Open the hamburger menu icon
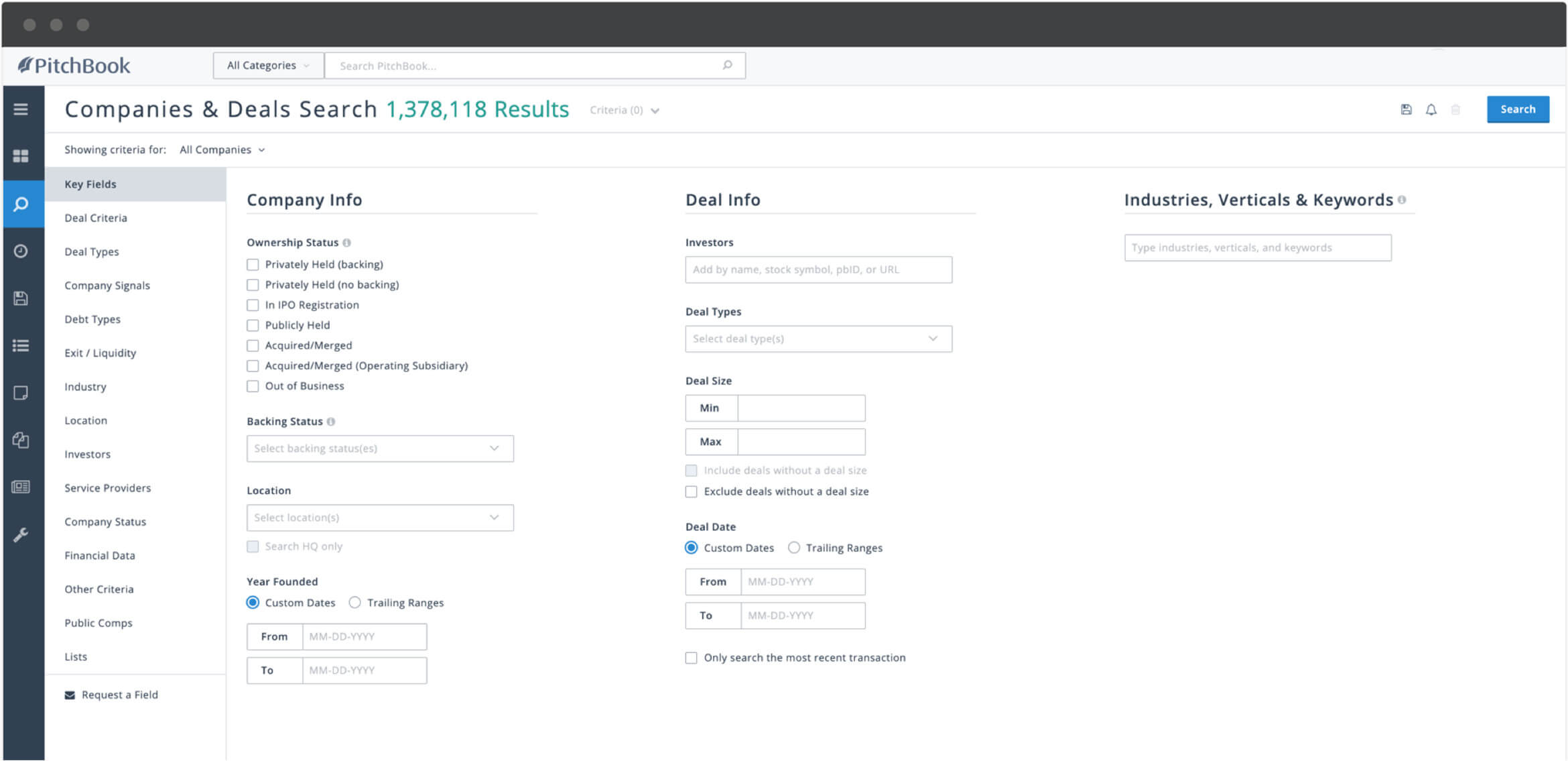The width and height of the screenshot is (1568, 761). click(21, 109)
